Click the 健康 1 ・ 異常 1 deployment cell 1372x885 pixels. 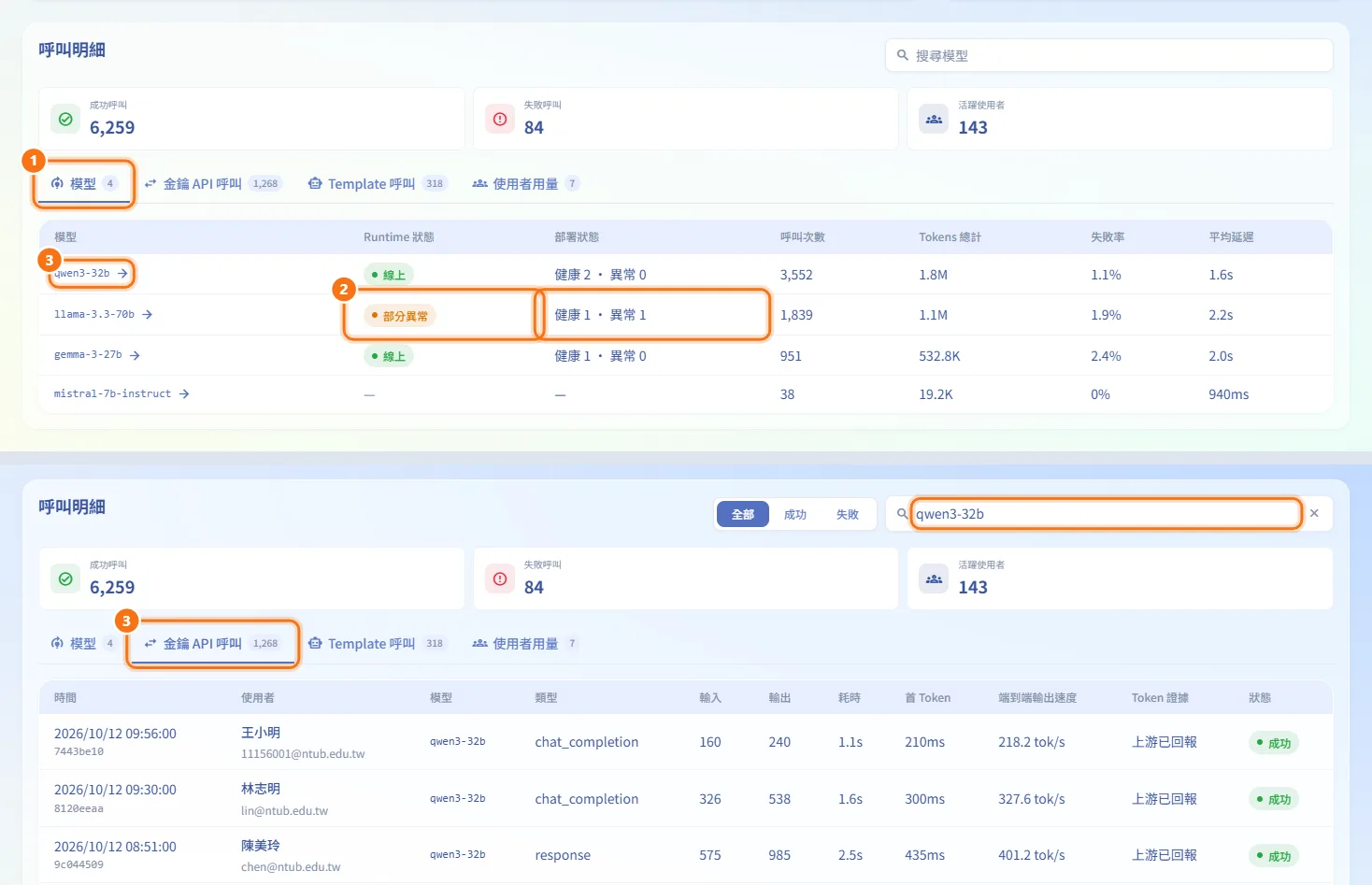(x=600, y=315)
